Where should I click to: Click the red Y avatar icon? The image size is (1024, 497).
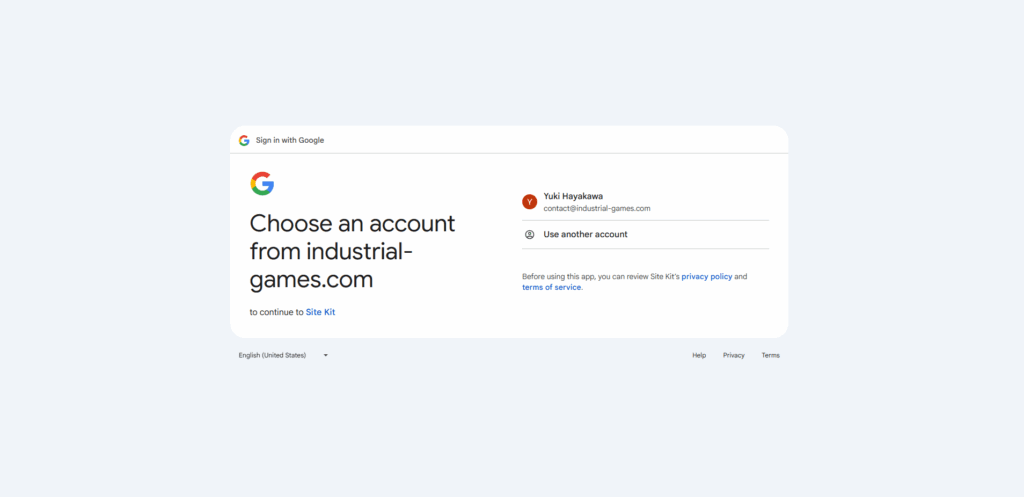pyautogui.click(x=530, y=202)
